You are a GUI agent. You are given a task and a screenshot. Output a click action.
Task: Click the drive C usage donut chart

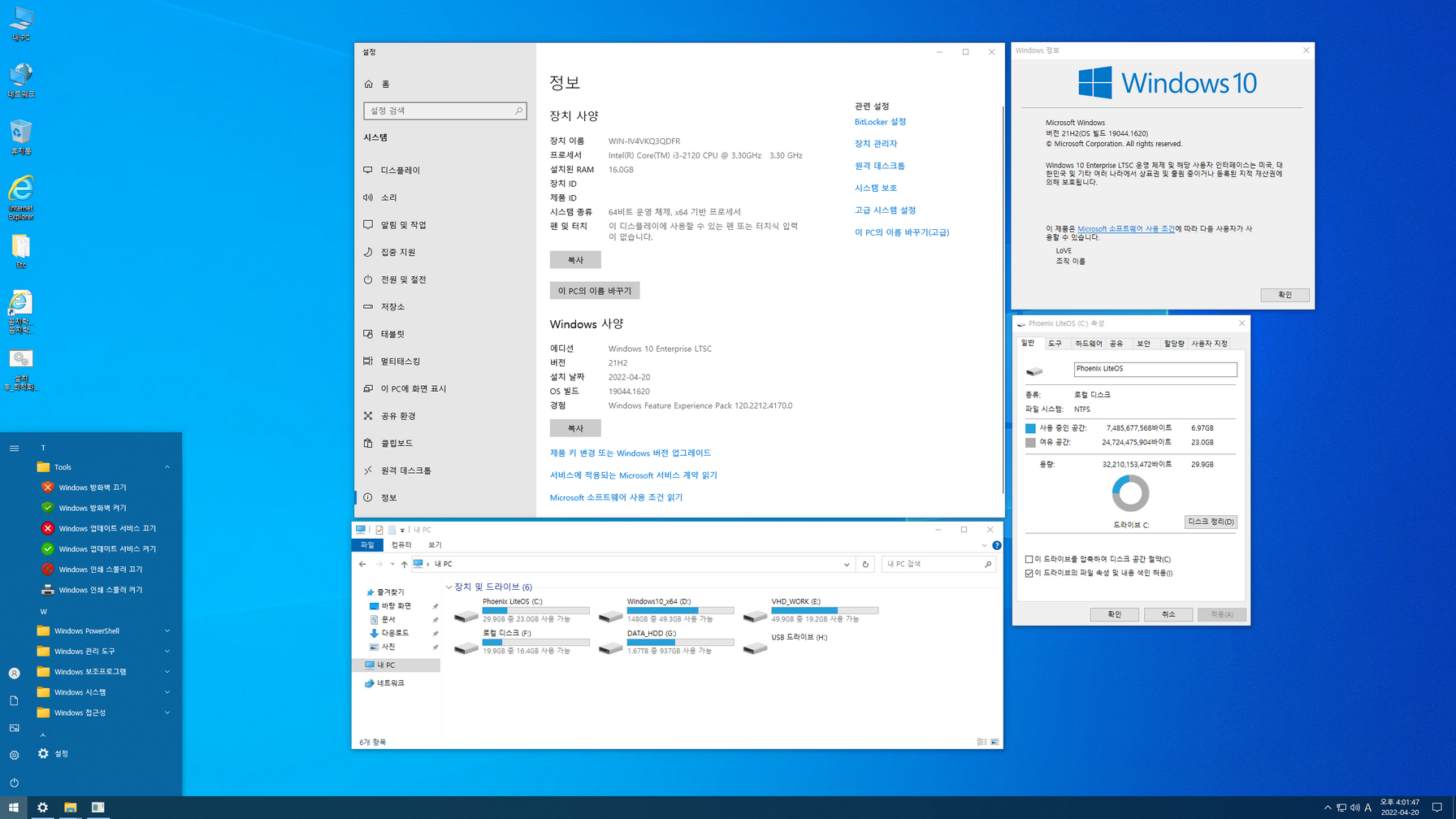[x=1130, y=493]
